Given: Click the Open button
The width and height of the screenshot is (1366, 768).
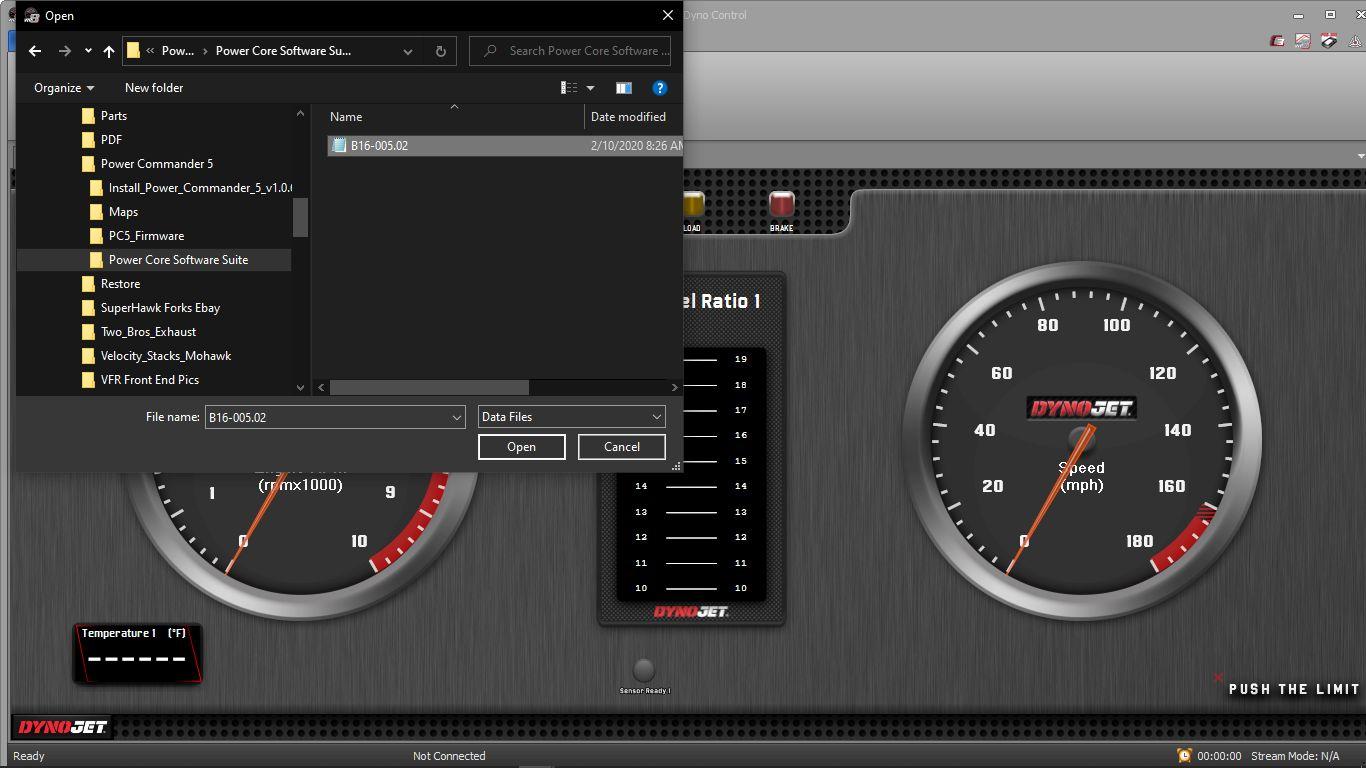Looking at the screenshot, I should tap(521, 447).
